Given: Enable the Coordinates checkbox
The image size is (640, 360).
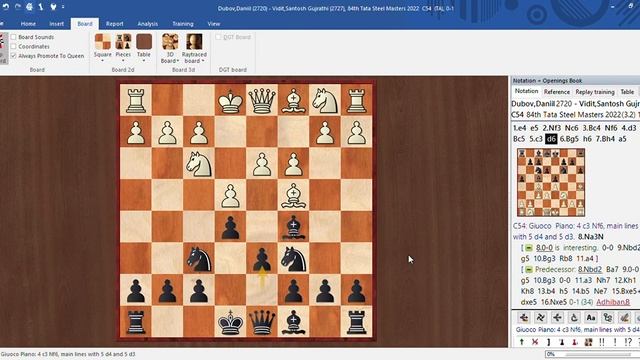Looking at the screenshot, I should (x=13, y=47).
